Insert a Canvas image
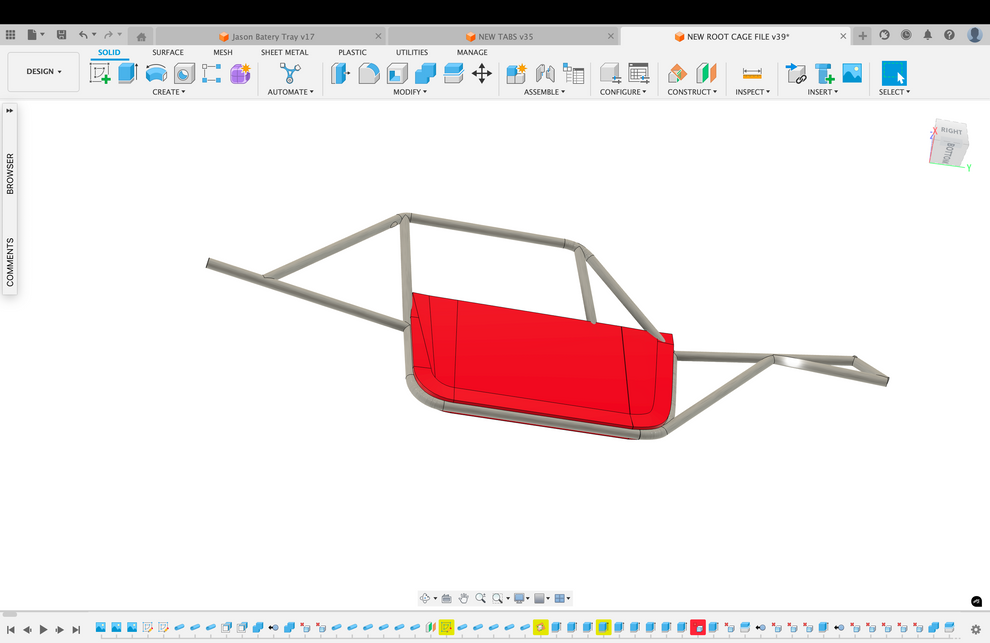The image size is (990, 643). pyautogui.click(x=851, y=73)
